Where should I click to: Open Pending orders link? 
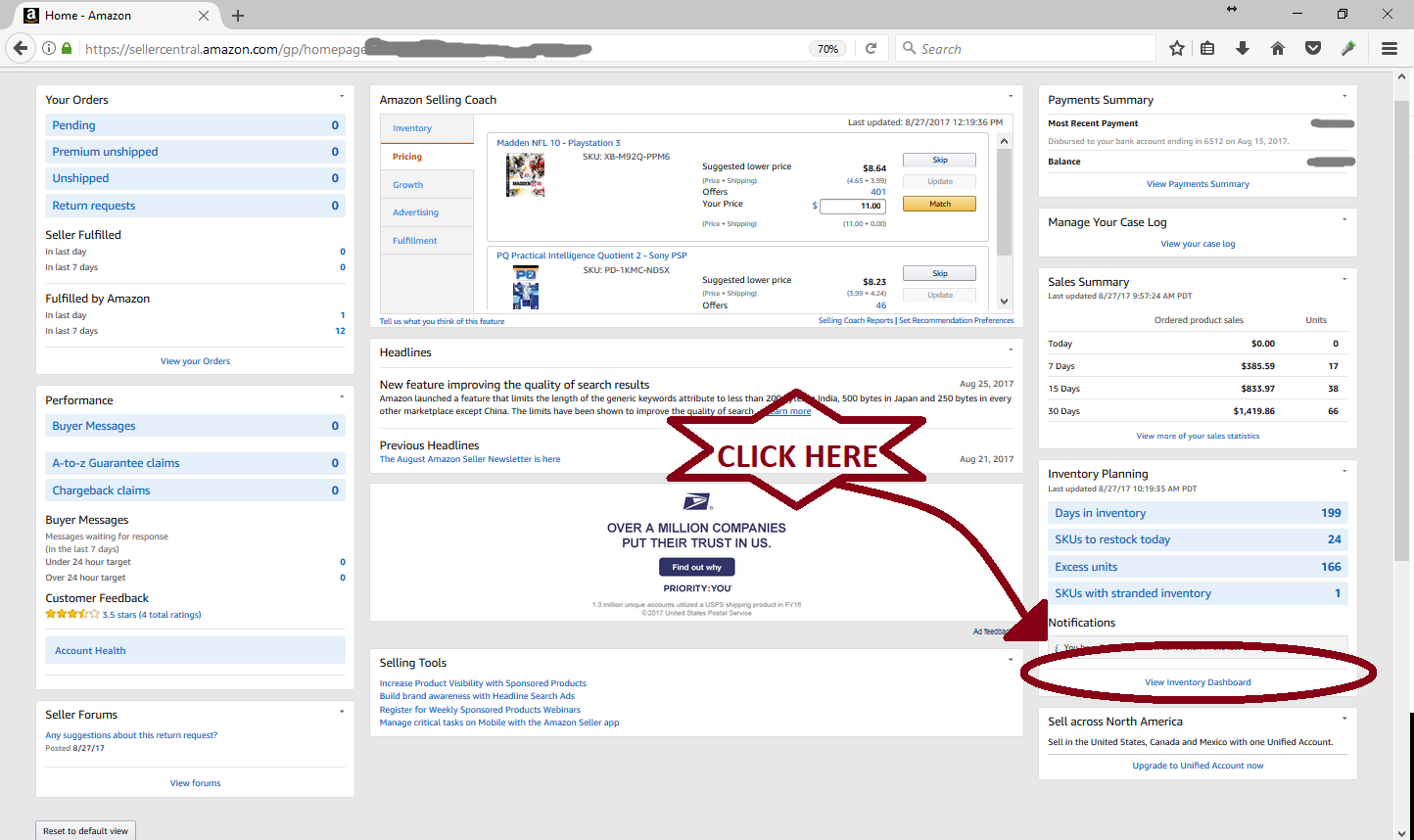coord(195,125)
